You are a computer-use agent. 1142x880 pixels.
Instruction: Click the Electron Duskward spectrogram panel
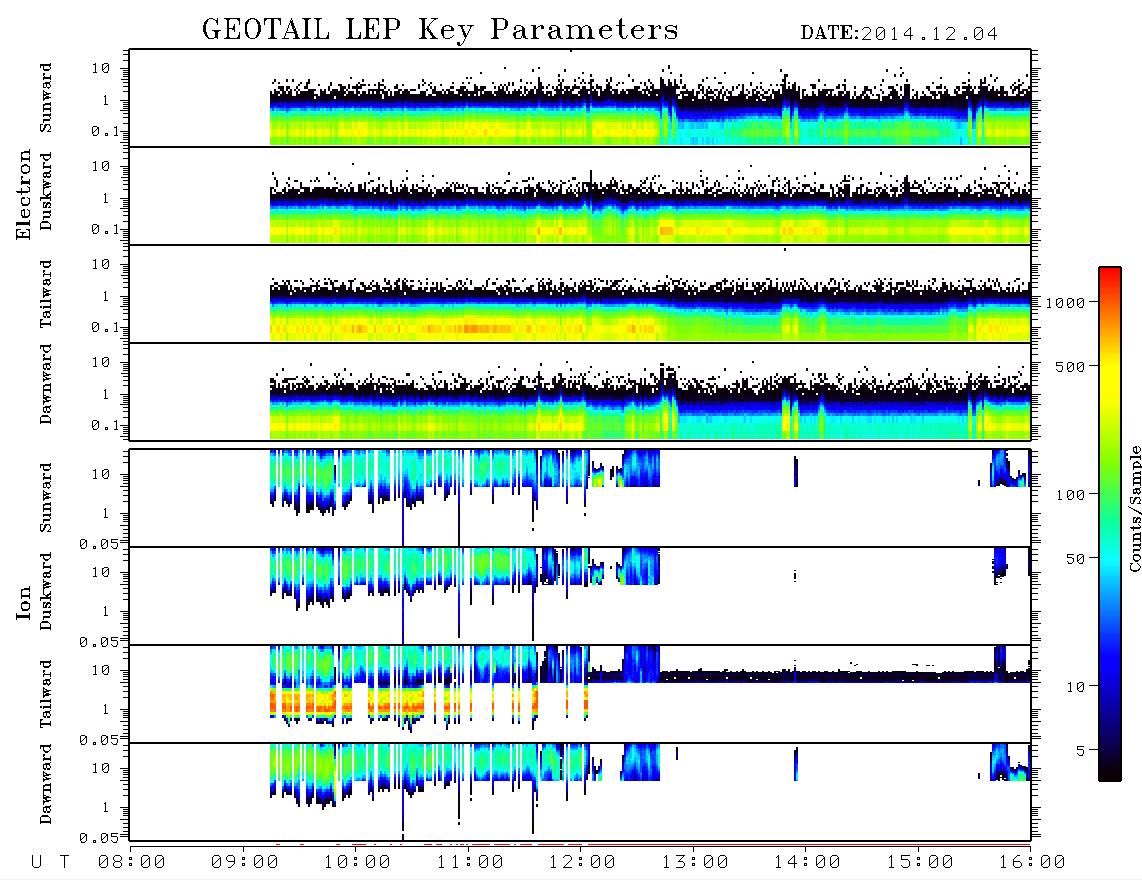pyautogui.click(x=580, y=195)
